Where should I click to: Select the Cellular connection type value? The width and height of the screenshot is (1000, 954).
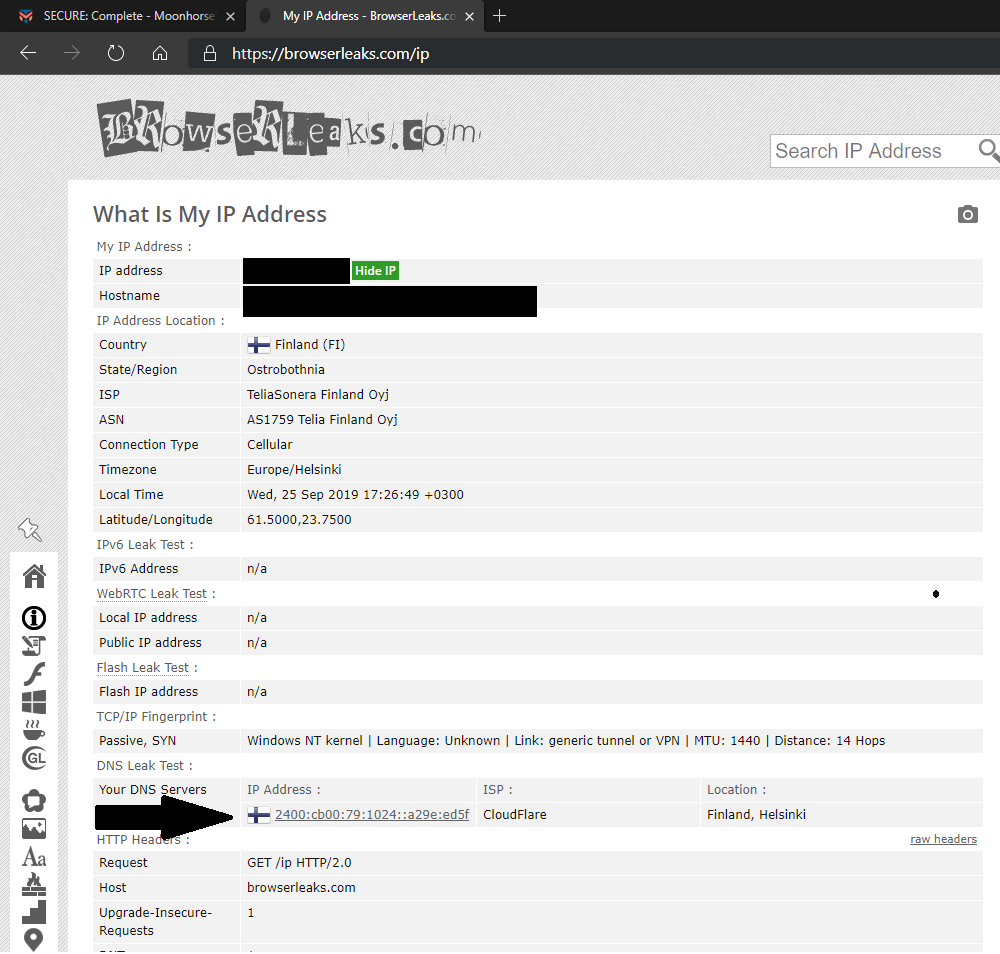pos(270,444)
